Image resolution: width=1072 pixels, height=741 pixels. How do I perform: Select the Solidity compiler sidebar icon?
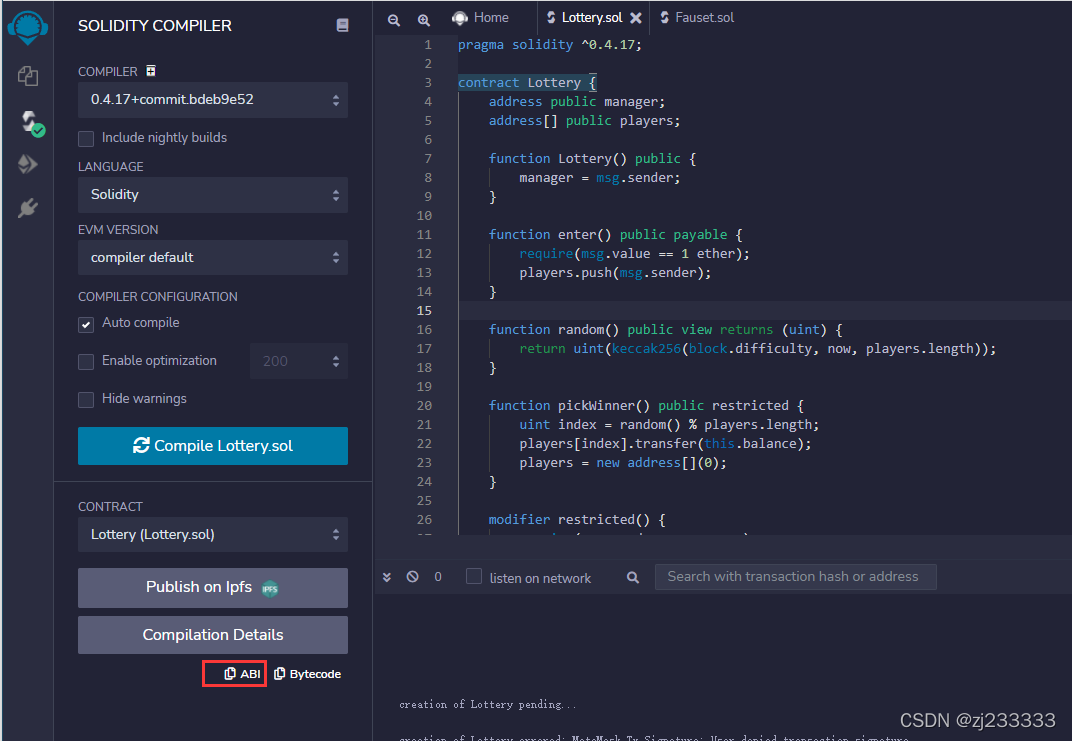31,122
